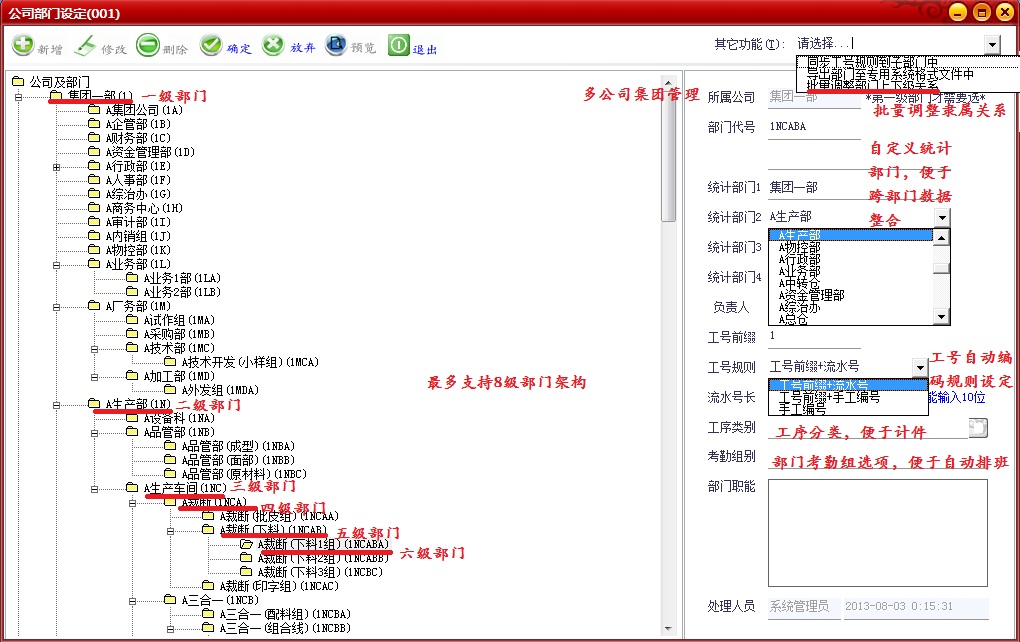Select tree item A品管部(成型)(1NBA)

tap(238, 446)
